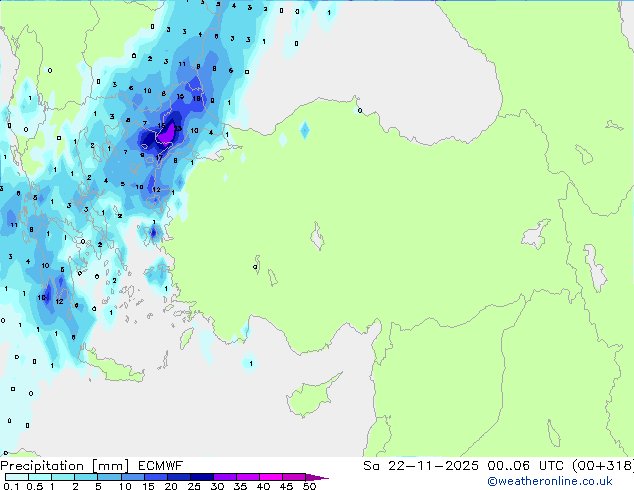
Task: Click the legend scale label '35'
Action: 240,486
